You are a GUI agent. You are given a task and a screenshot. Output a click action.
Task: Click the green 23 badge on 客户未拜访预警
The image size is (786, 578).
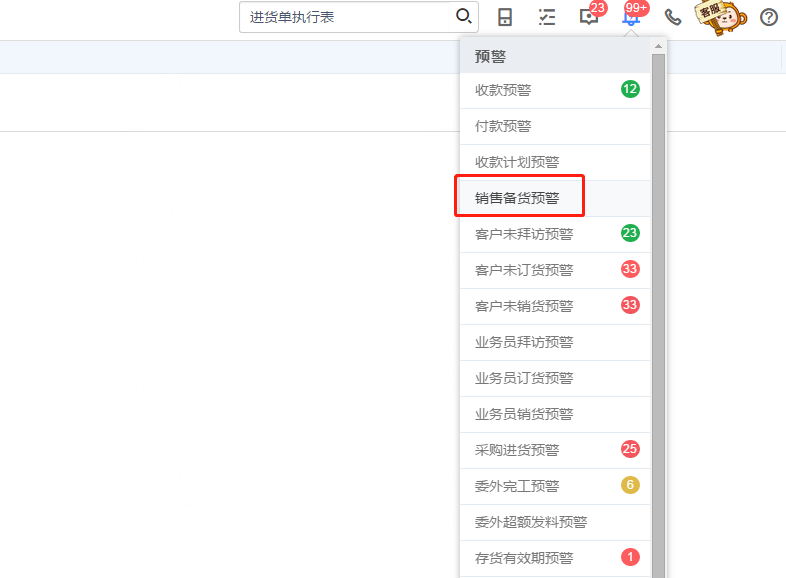pyautogui.click(x=630, y=233)
